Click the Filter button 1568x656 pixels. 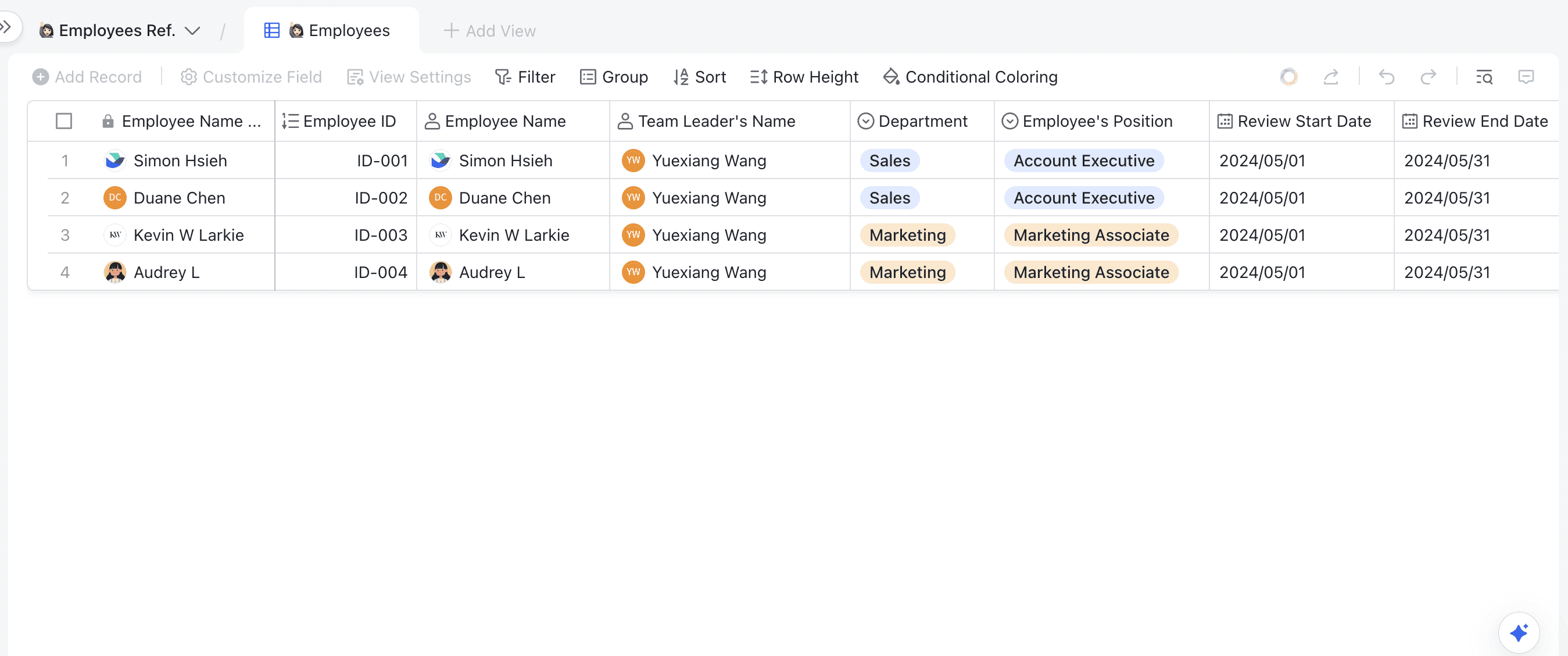click(525, 77)
